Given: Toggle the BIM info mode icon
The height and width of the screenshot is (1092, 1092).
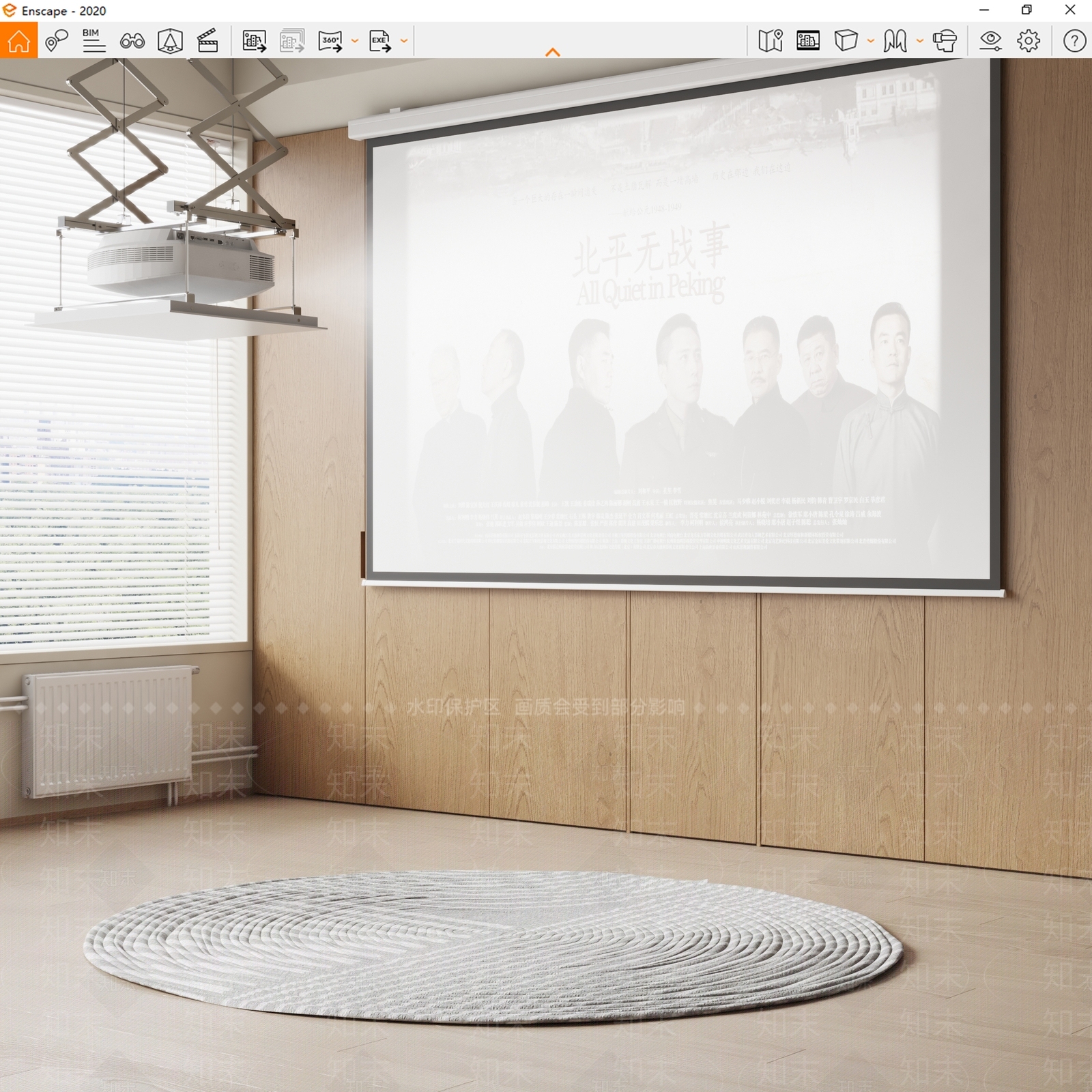Looking at the screenshot, I should [94, 40].
